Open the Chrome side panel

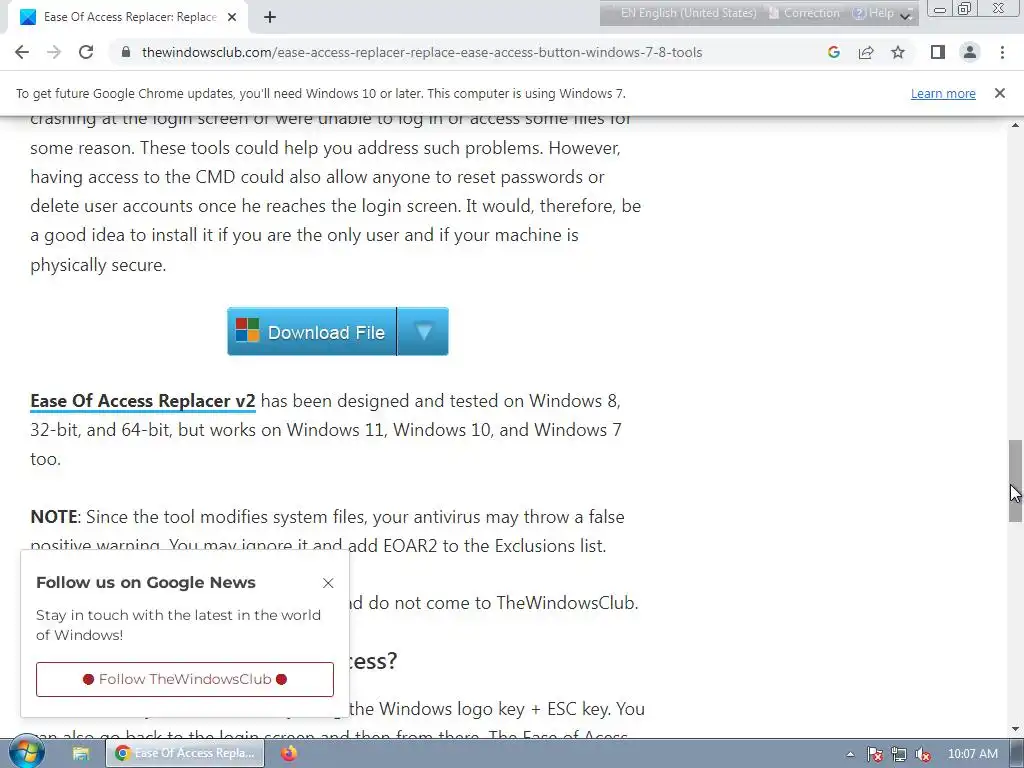pos(938,52)
